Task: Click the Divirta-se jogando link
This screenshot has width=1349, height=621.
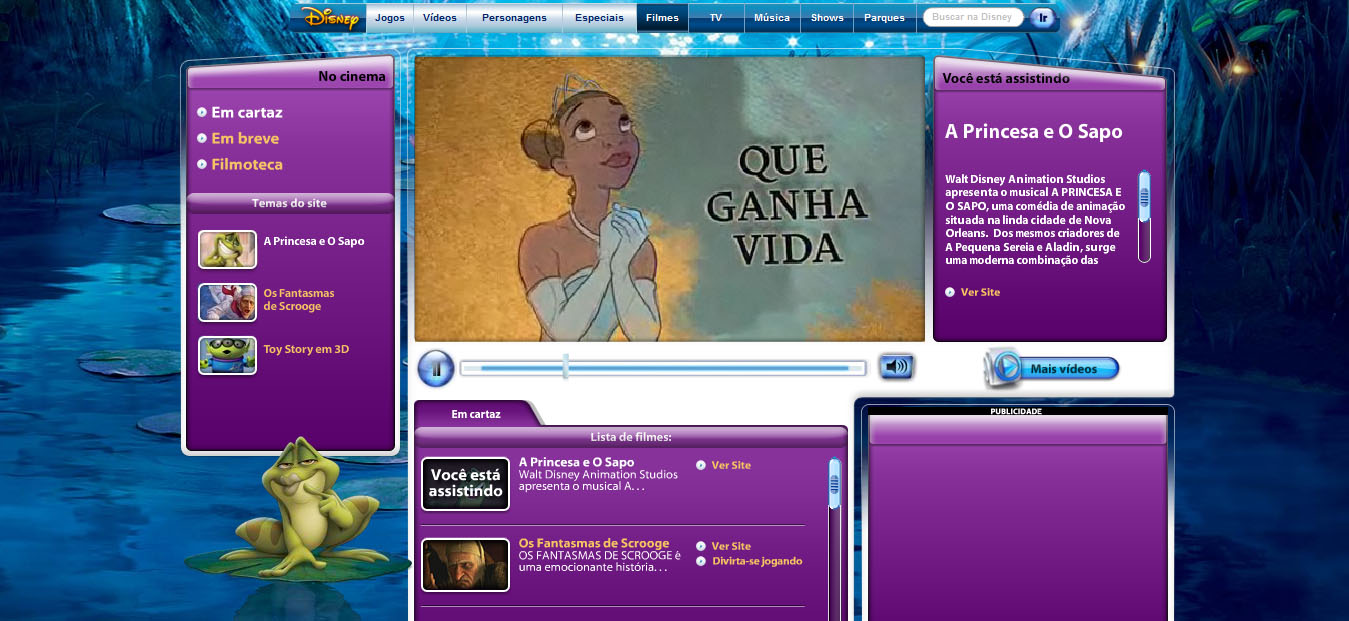Action: (757, 561)
